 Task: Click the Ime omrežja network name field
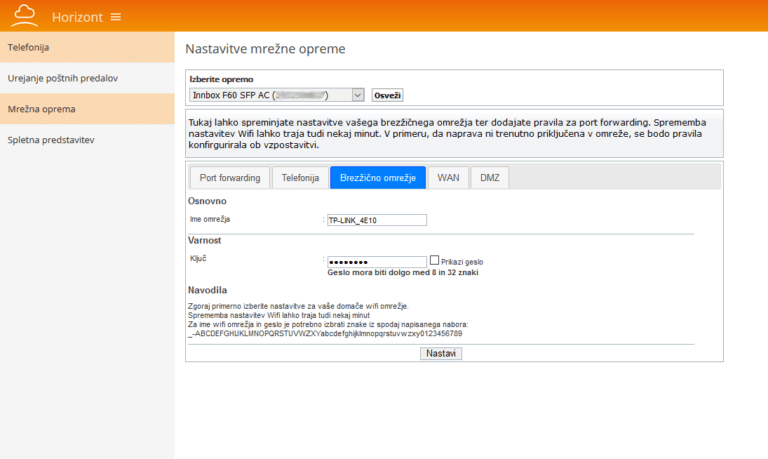[x=377, y=220]
